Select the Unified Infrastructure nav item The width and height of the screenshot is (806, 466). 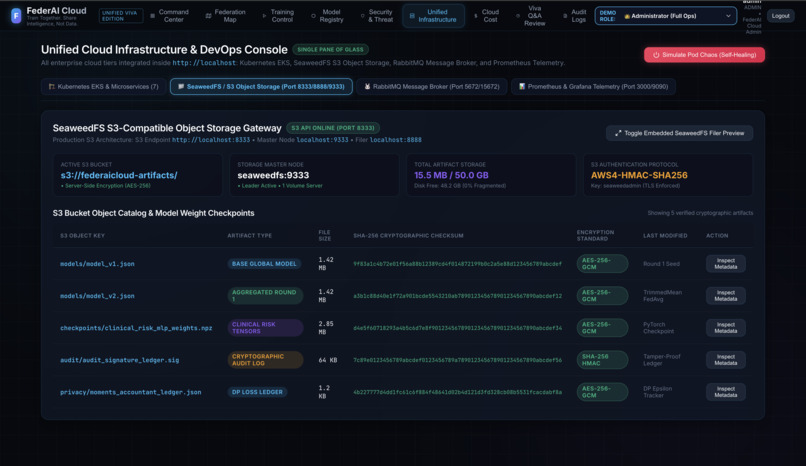click(x=433, y=16)
